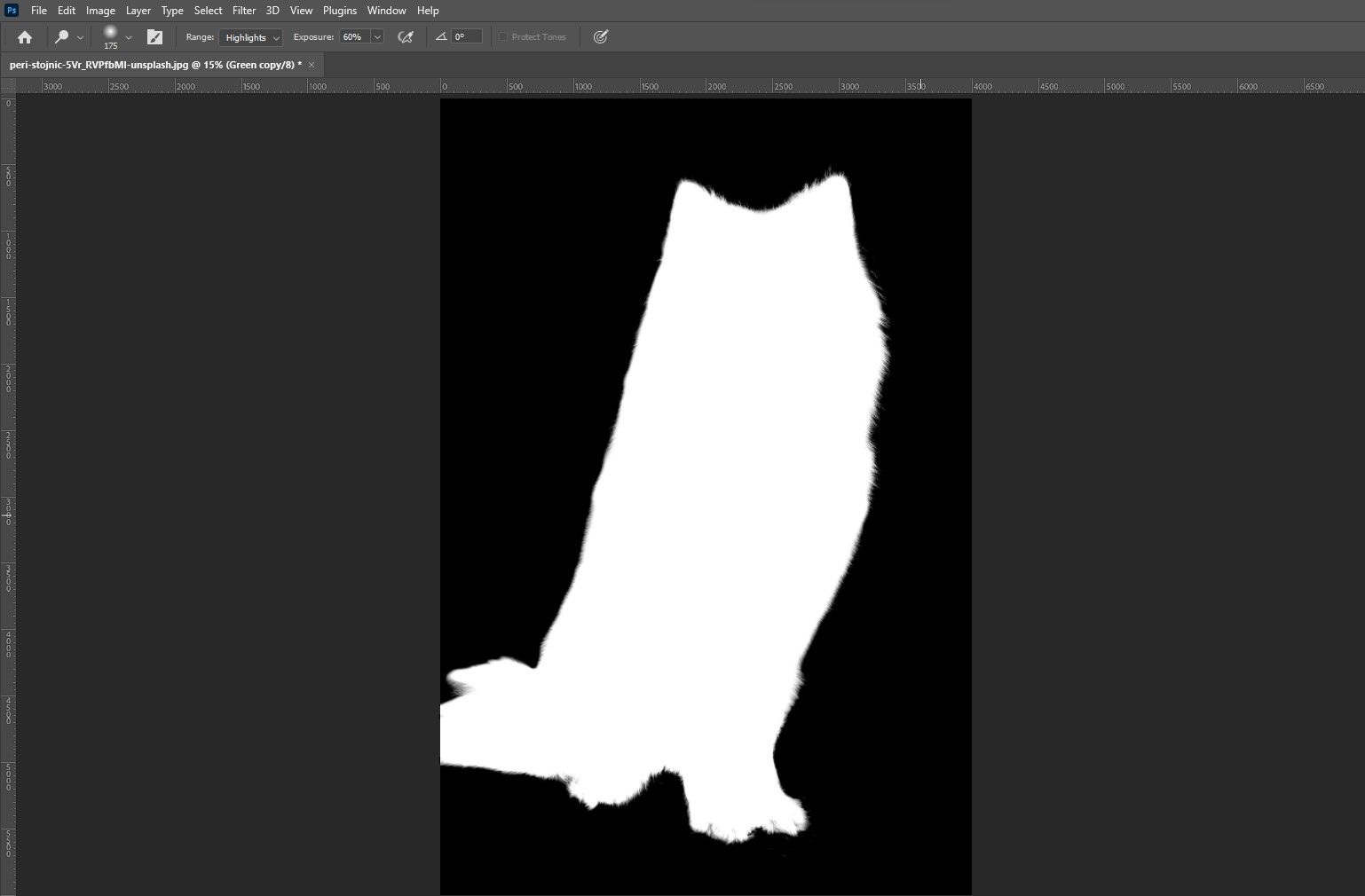This screenshot has height=896, width=1365.
Task: Open the 3D menu
Action: point(272,11)
